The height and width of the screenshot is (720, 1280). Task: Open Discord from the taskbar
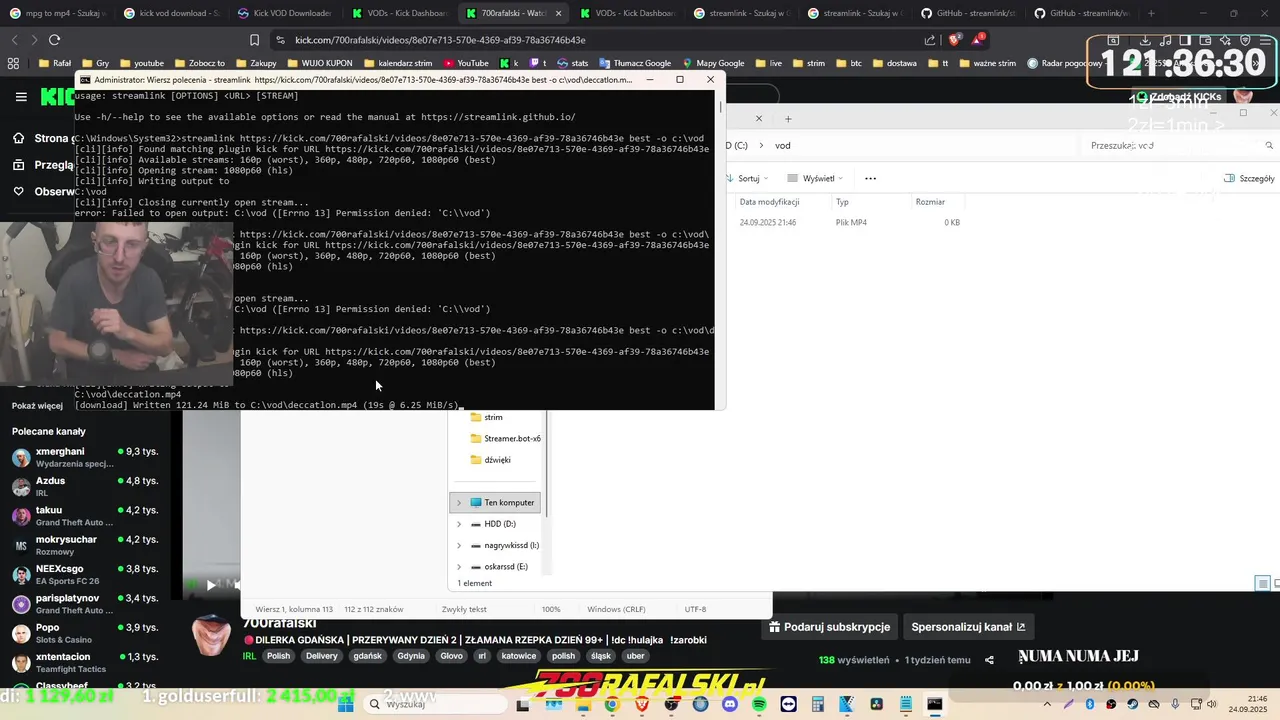[x=729, y=704]
